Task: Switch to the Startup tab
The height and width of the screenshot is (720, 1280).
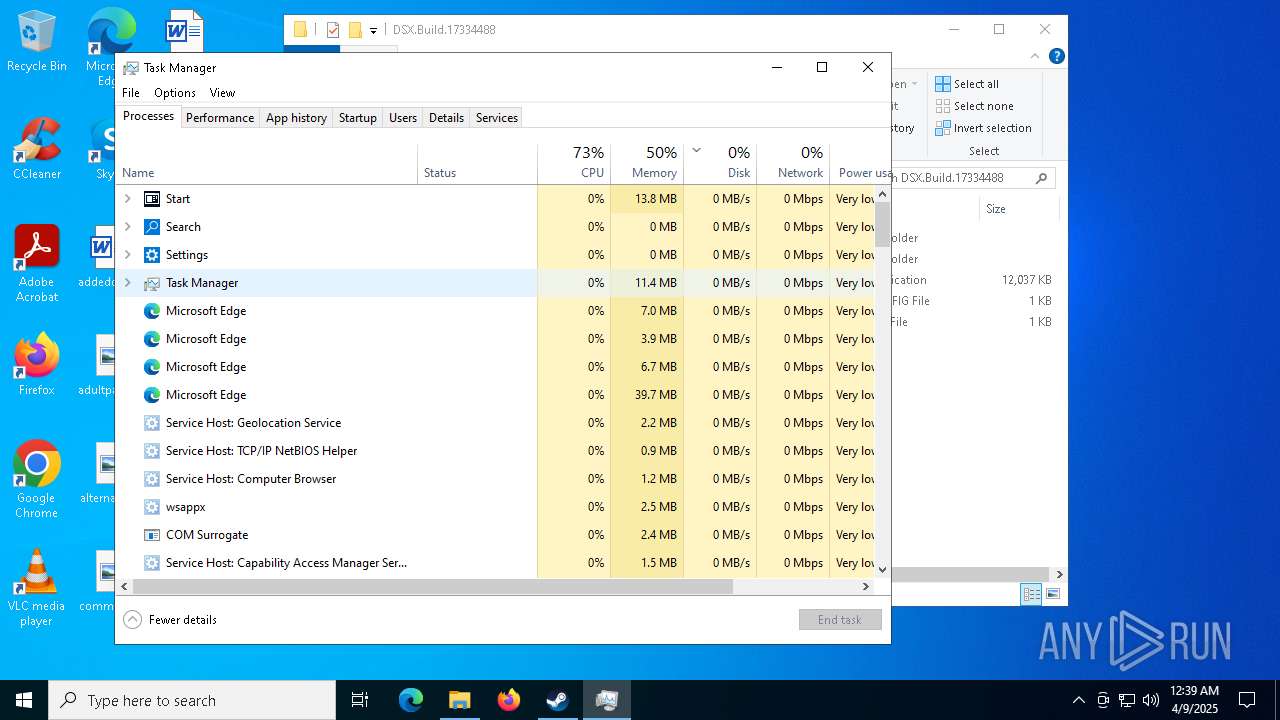Action: click(358, 118)
